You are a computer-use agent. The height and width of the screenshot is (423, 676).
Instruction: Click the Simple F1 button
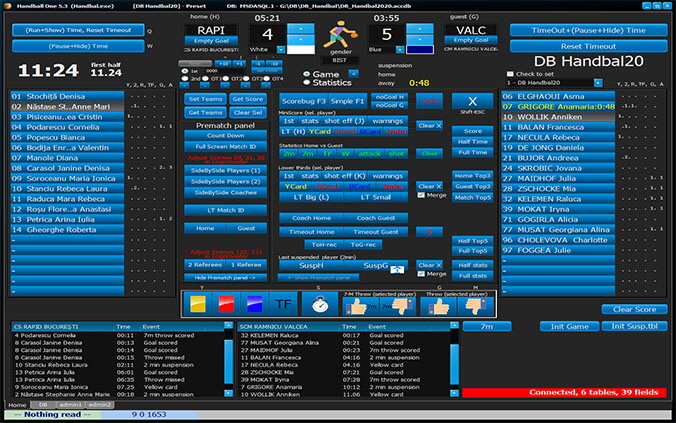(x=347, y=101)
